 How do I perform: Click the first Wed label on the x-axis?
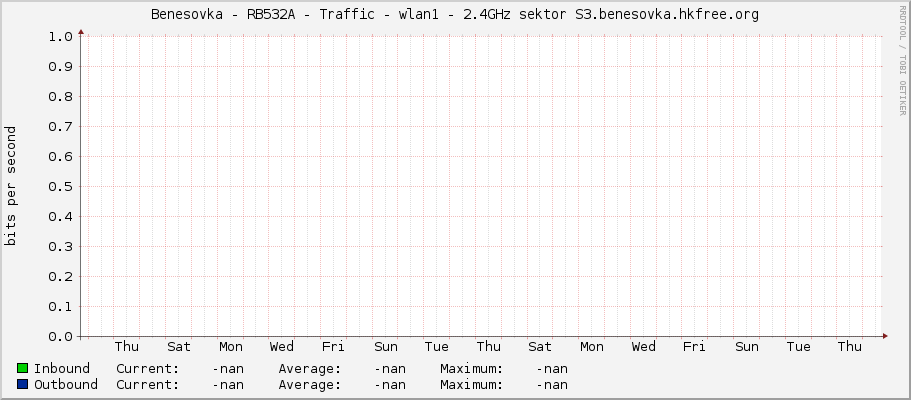click(282, 347)
